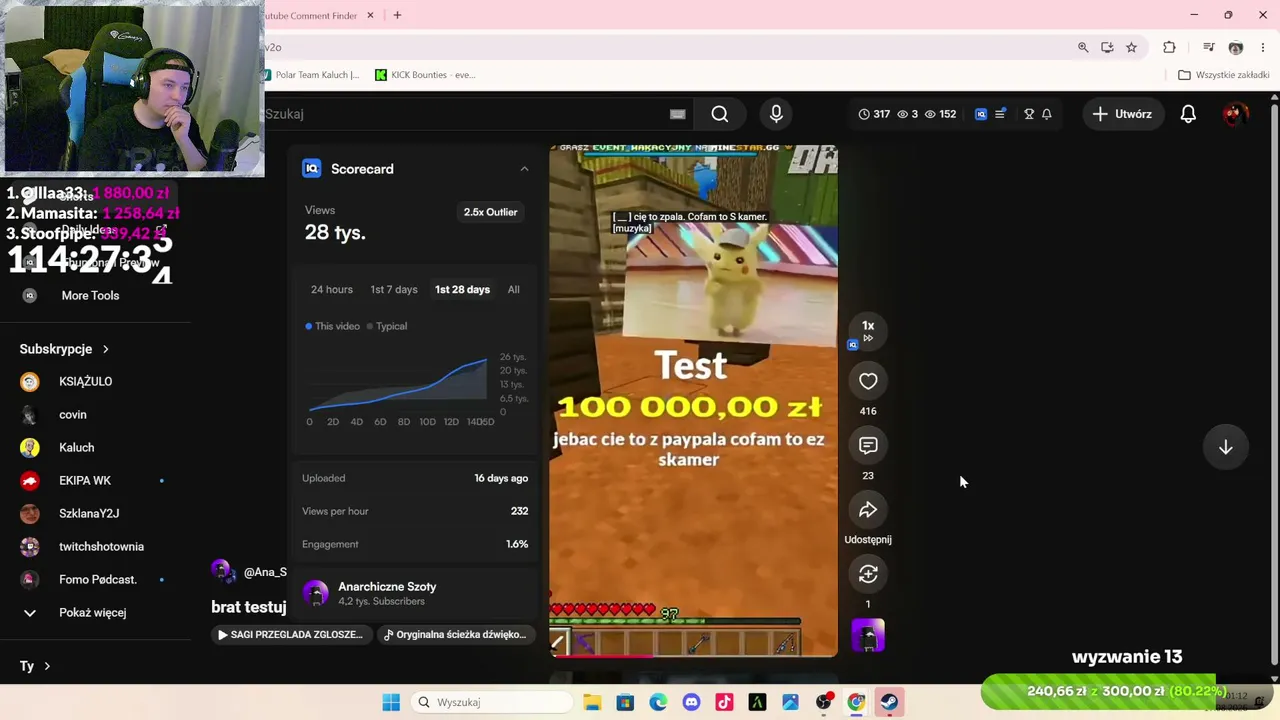Open Anarchiczne Szoty channel
Screen dimensions: 1280x720
[387, 587]
